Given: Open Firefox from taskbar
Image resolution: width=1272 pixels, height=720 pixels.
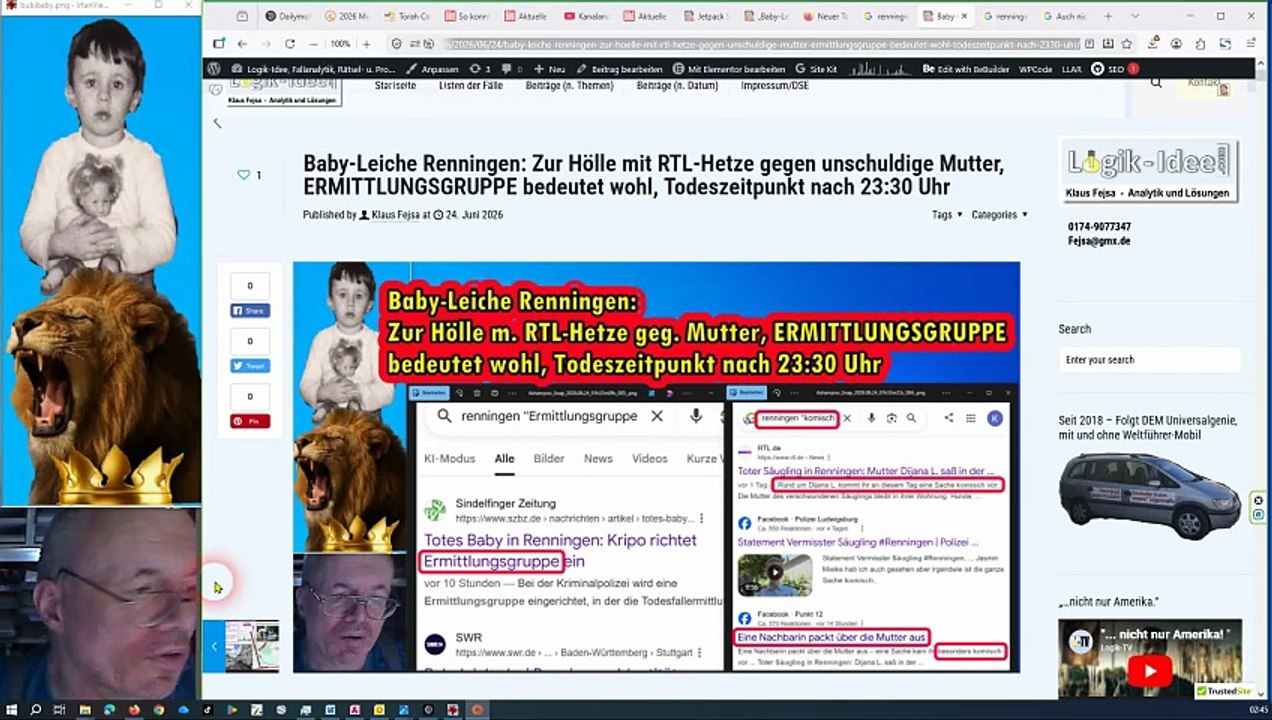Looking at the screenshot, I should tap(134, 710).
